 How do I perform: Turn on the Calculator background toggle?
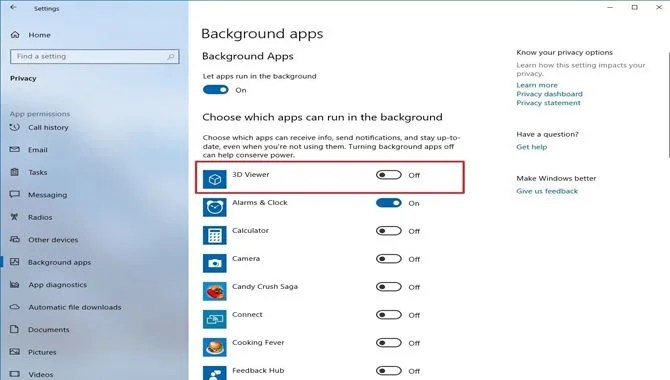[389, 231]
